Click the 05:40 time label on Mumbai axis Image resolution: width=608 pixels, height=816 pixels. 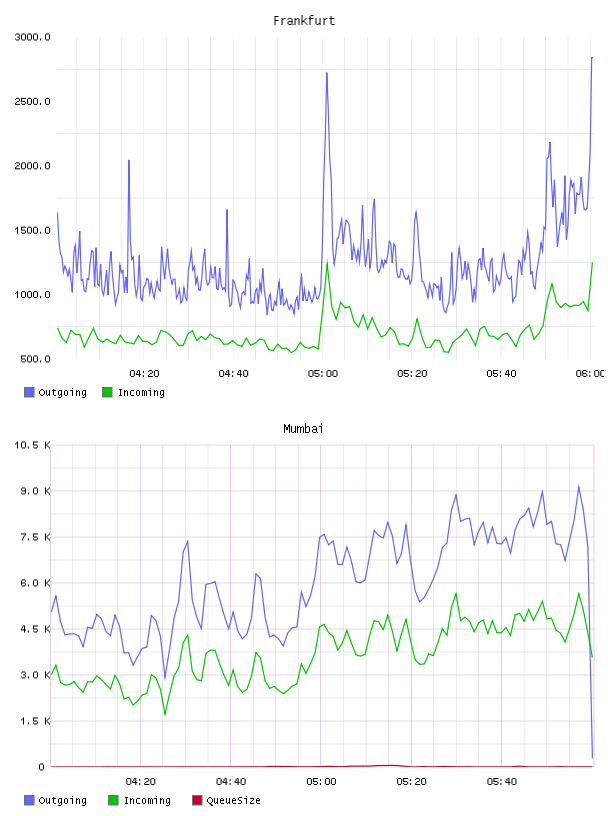[x=502, y=782]
